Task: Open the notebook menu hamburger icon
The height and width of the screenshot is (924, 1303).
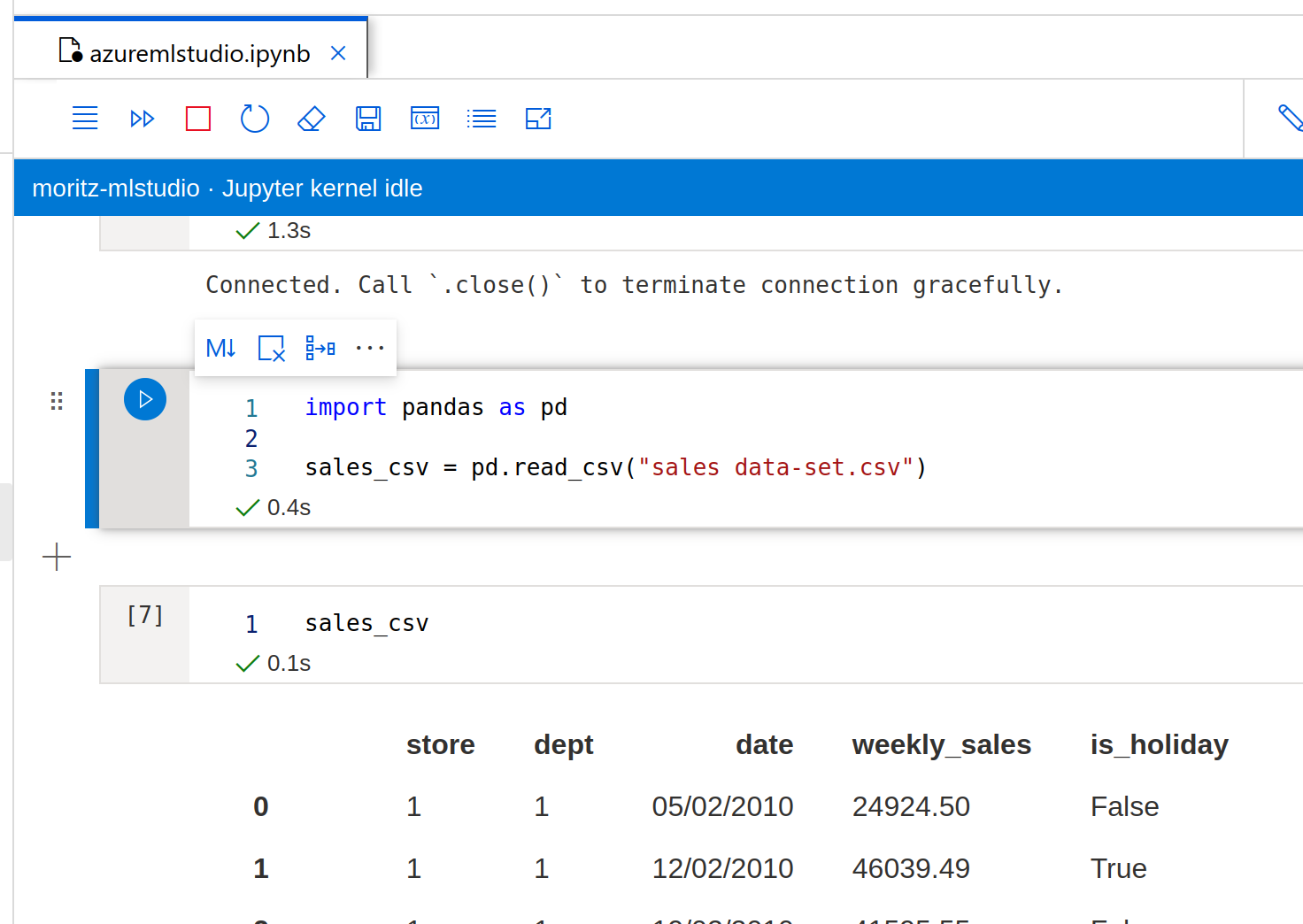Action: (85, 118)
